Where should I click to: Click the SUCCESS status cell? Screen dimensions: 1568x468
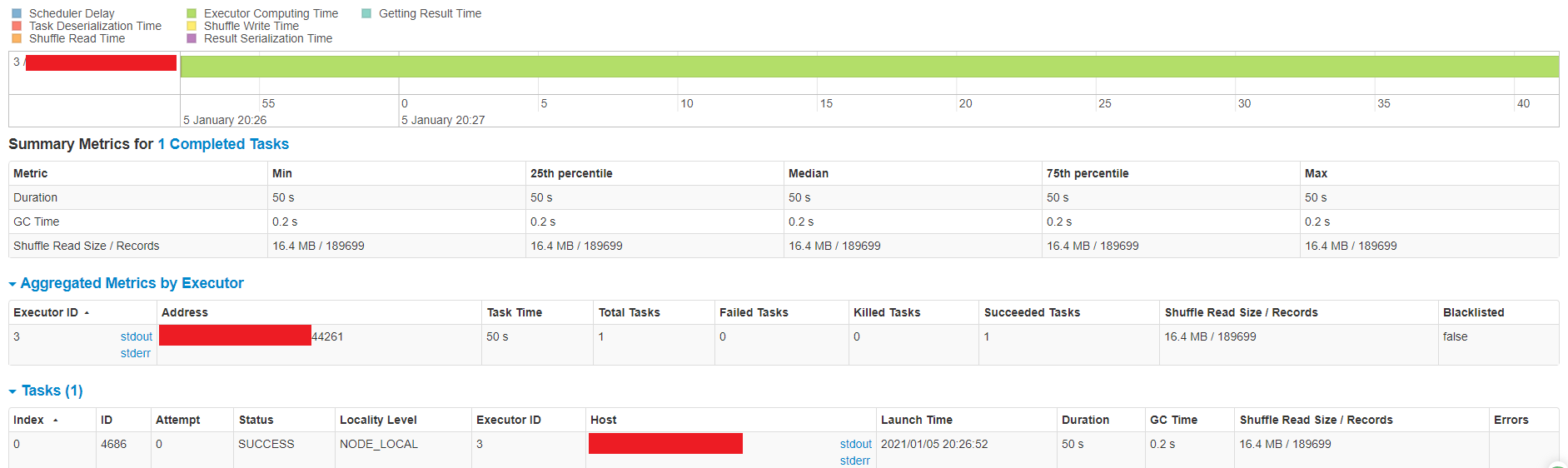pos(266,444)
